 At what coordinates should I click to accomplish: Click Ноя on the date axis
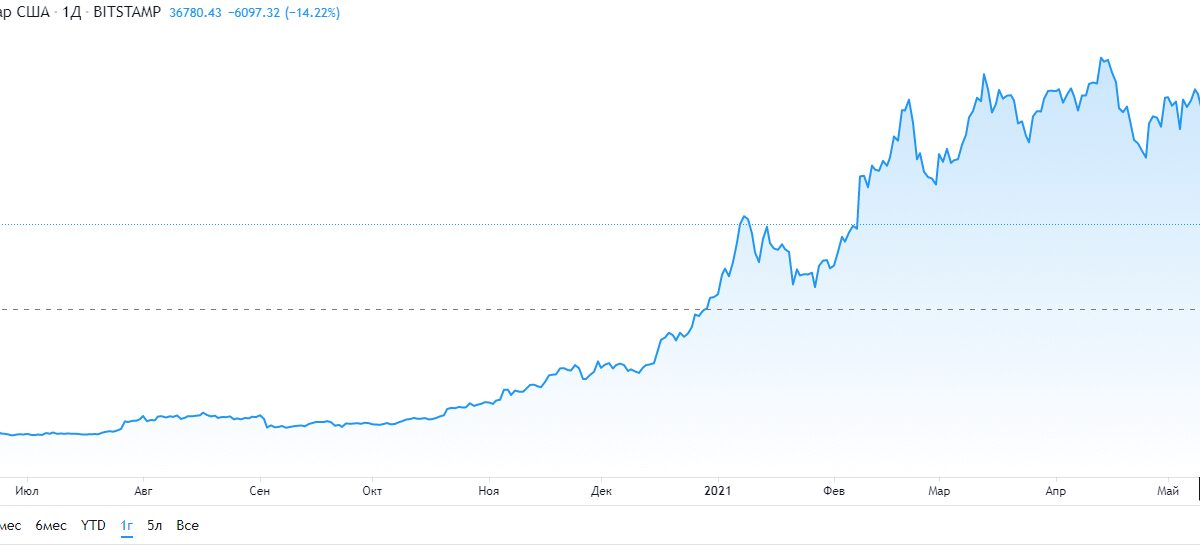(x=488, y=491)
